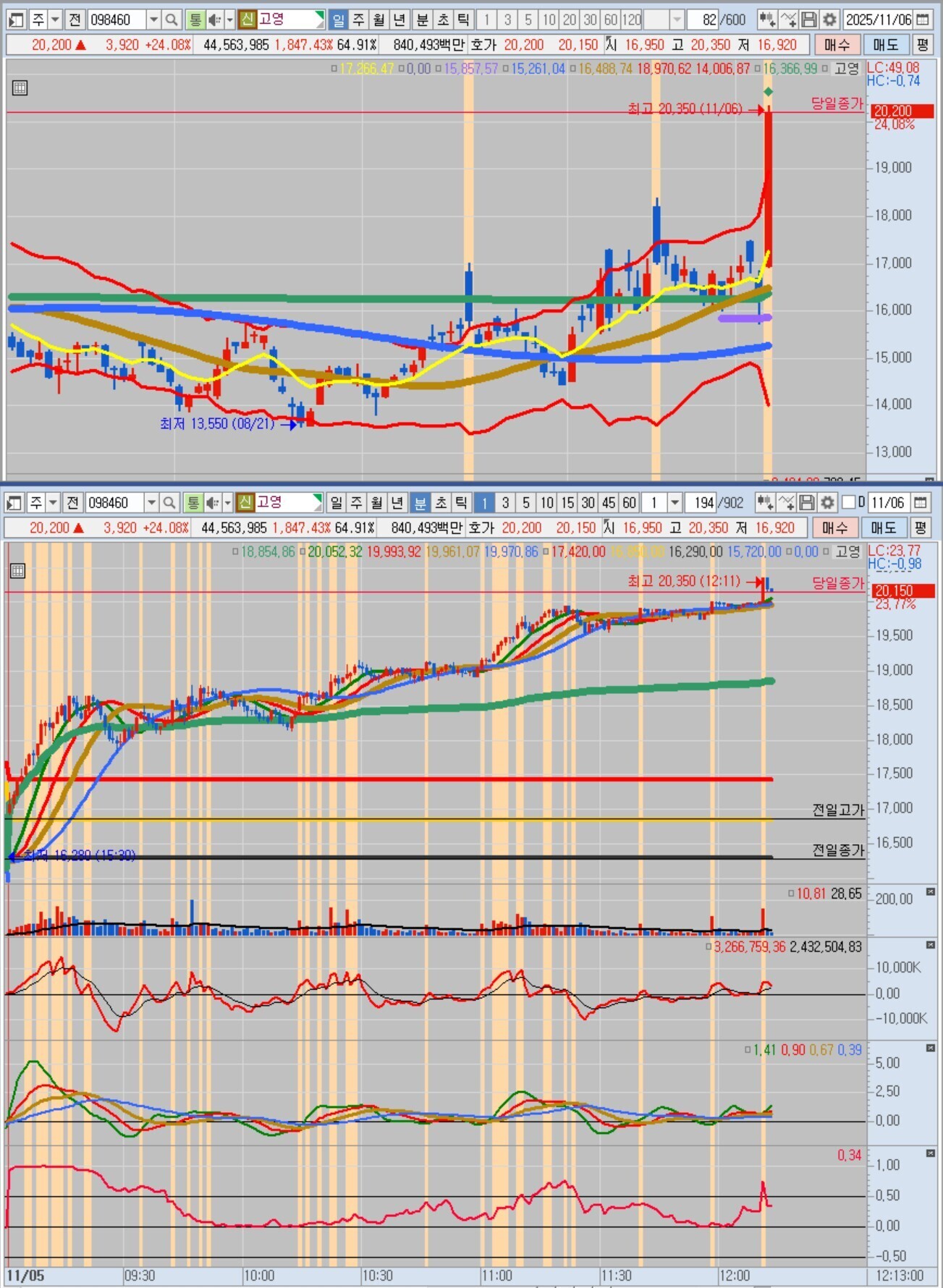Click the 매도 sell button in bottom panel

[884, 528]
